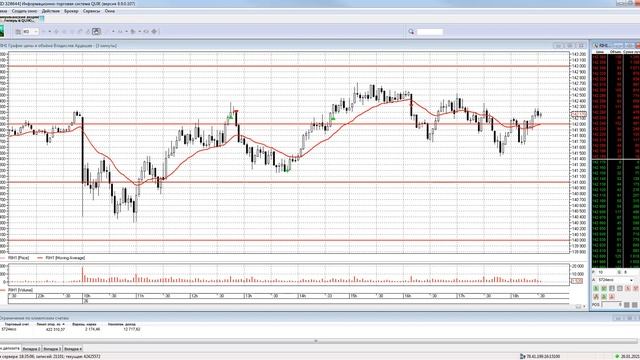Image resolution: width=640 pixels, height=360 pixels.
Task: Click the last diamond-shaped toolbar icon
Action: click(154, 31)
